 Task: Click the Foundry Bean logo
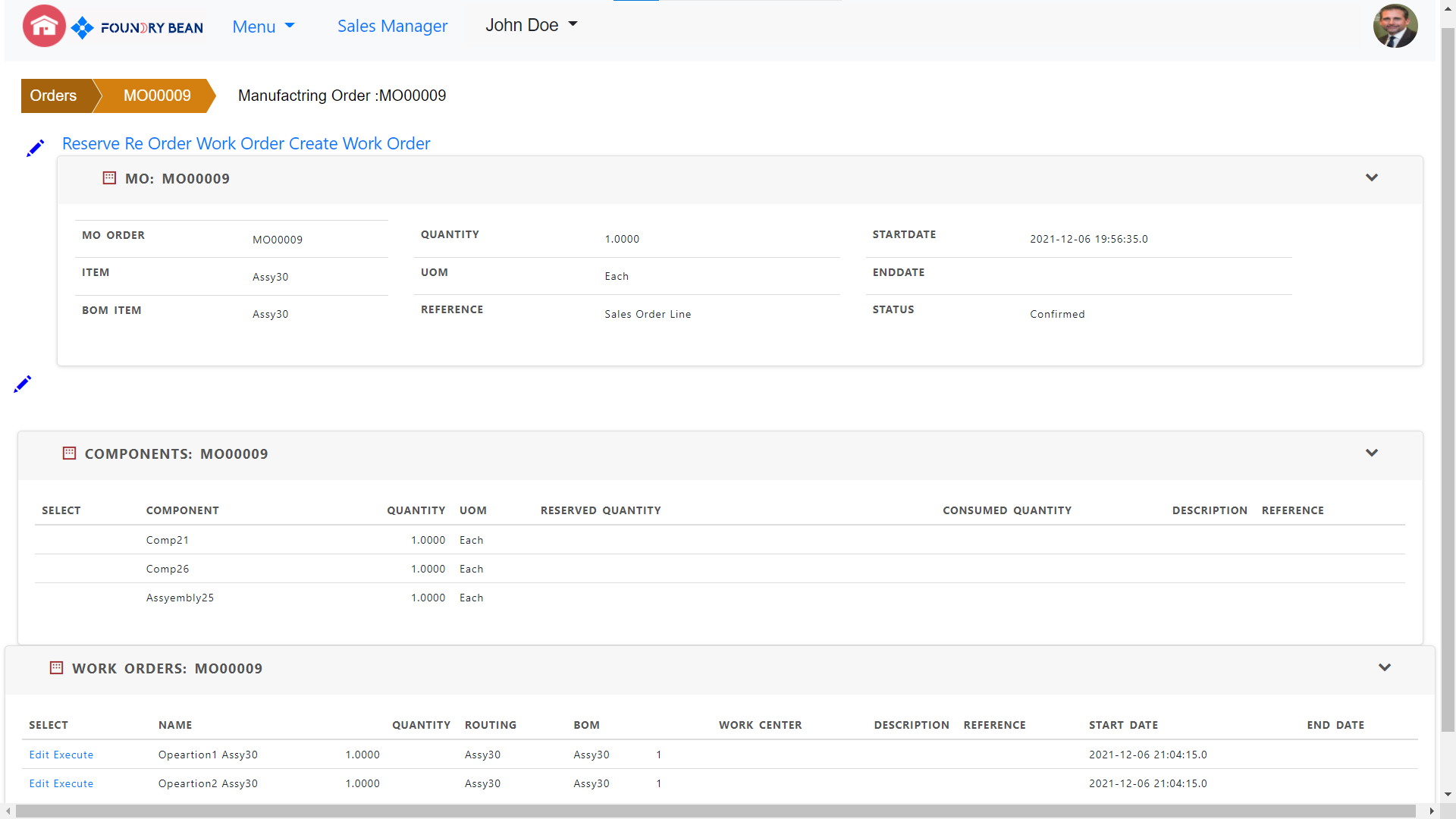pyautogui.click(x=137, y=28)
